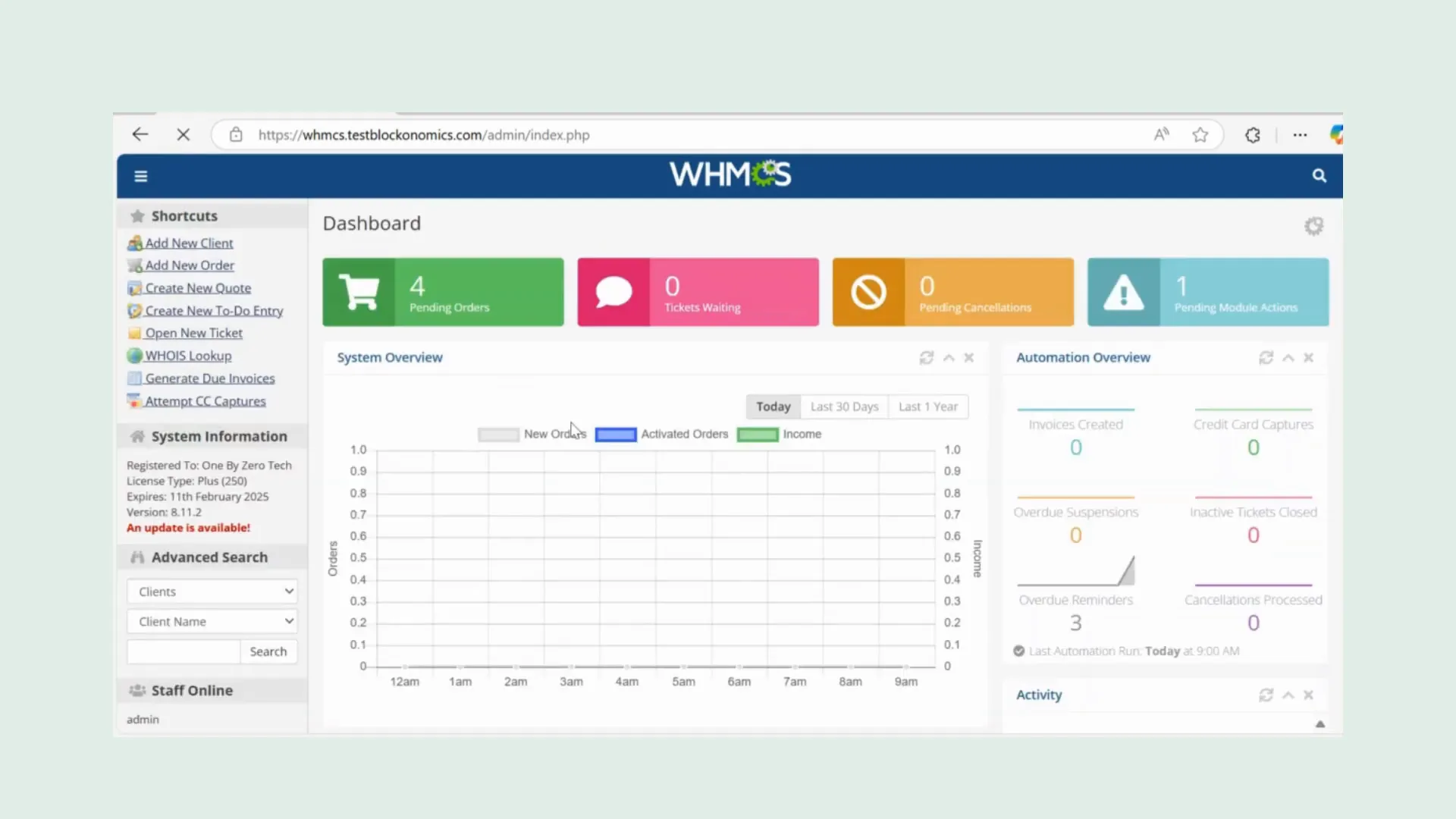Open WHMCS search magnifier icon
Screen dimensions: 1456x819
[x=1319, y=176]
